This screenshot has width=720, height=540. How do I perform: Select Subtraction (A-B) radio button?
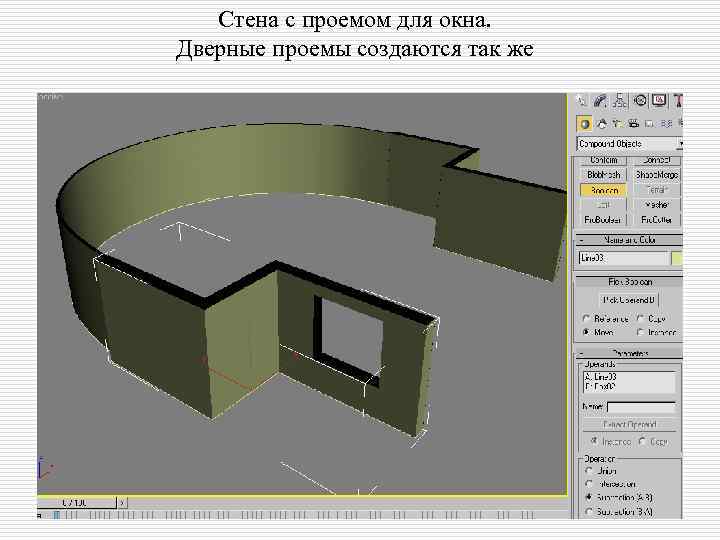coord(589,497)
